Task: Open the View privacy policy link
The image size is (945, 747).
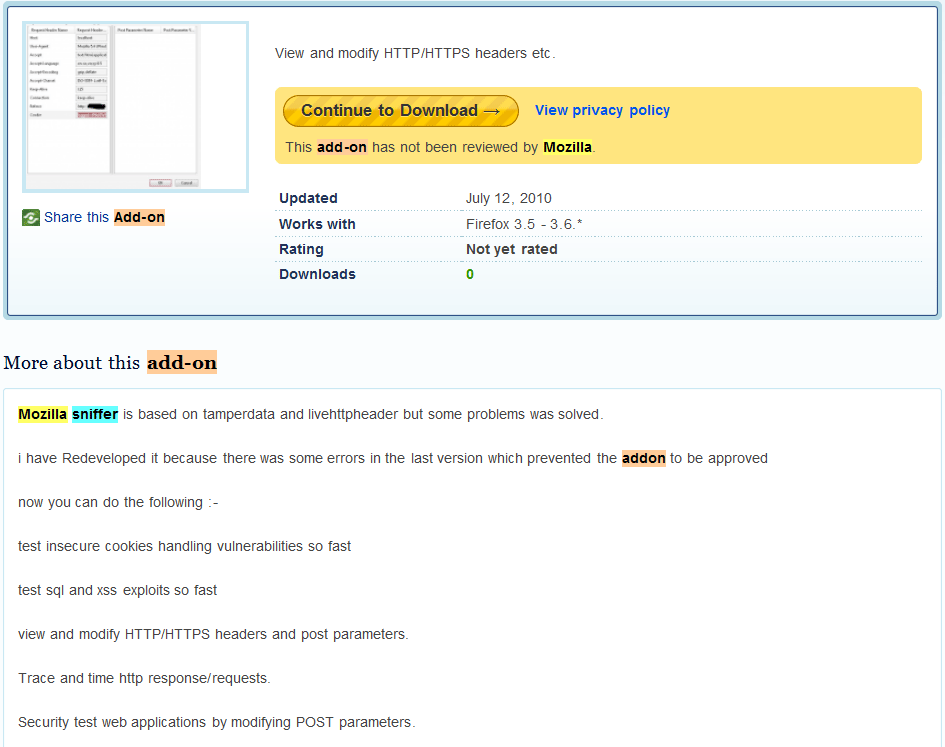Action: [x=602, y=110]
